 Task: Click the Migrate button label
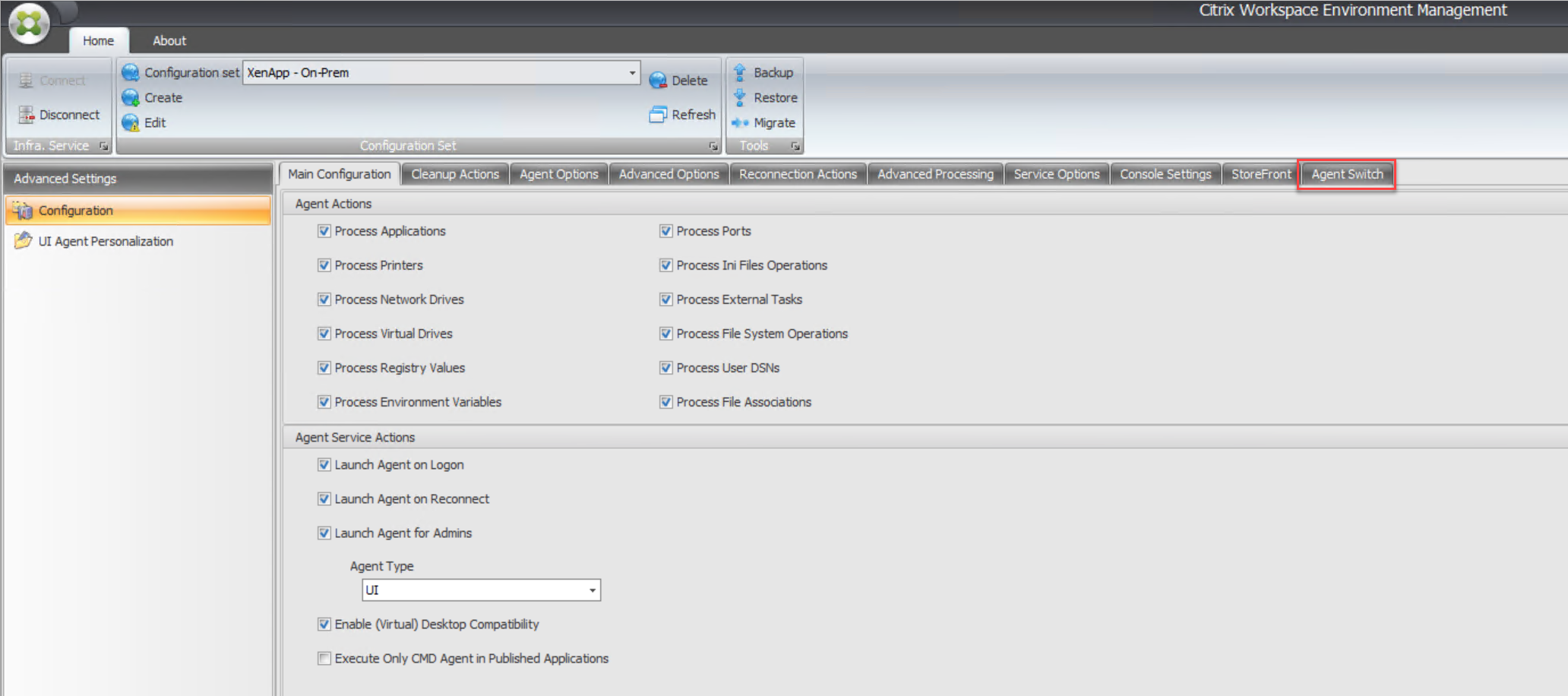coord(774,123)
